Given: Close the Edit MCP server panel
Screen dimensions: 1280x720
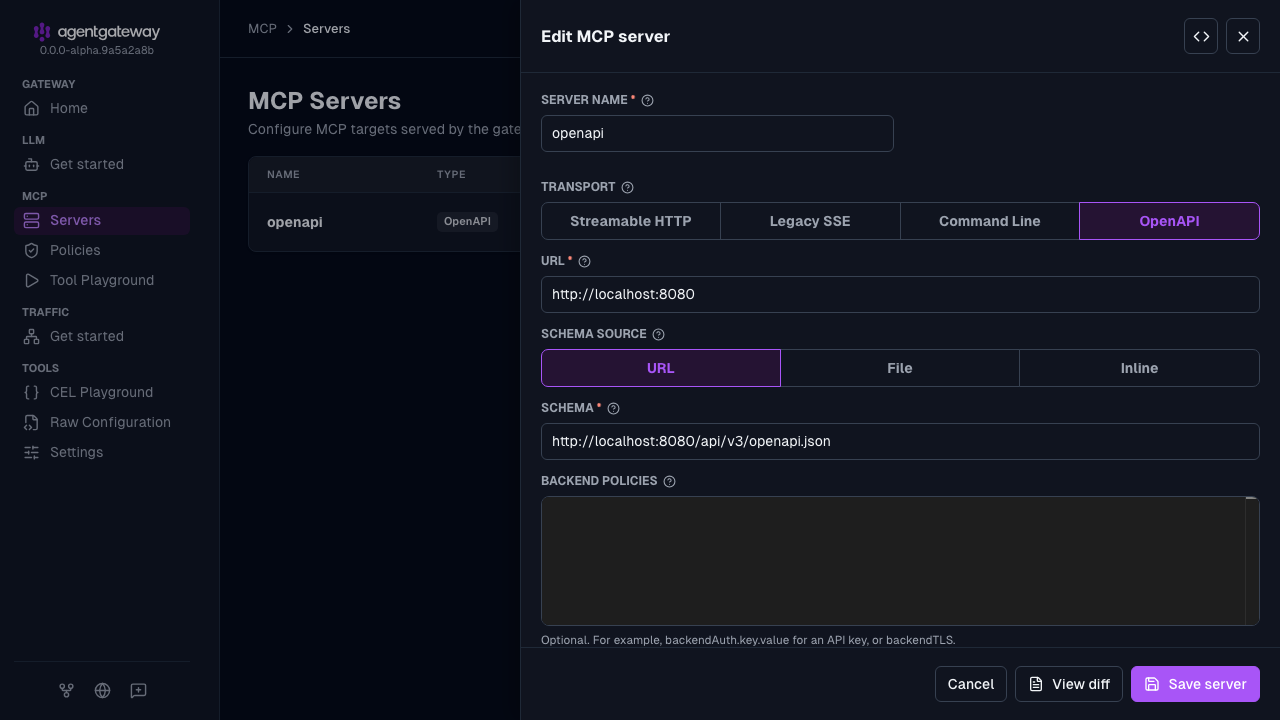Looking at the screenshot, I should (x=1243, y=36).
